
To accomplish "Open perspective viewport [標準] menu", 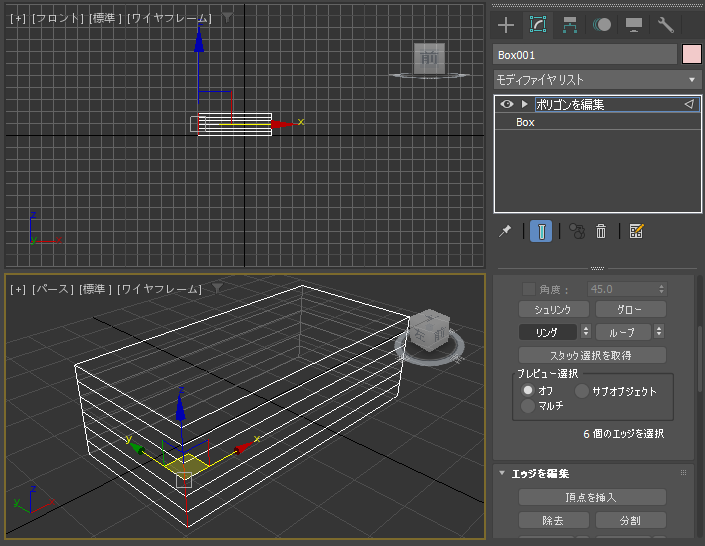I will tap(95, 289).
